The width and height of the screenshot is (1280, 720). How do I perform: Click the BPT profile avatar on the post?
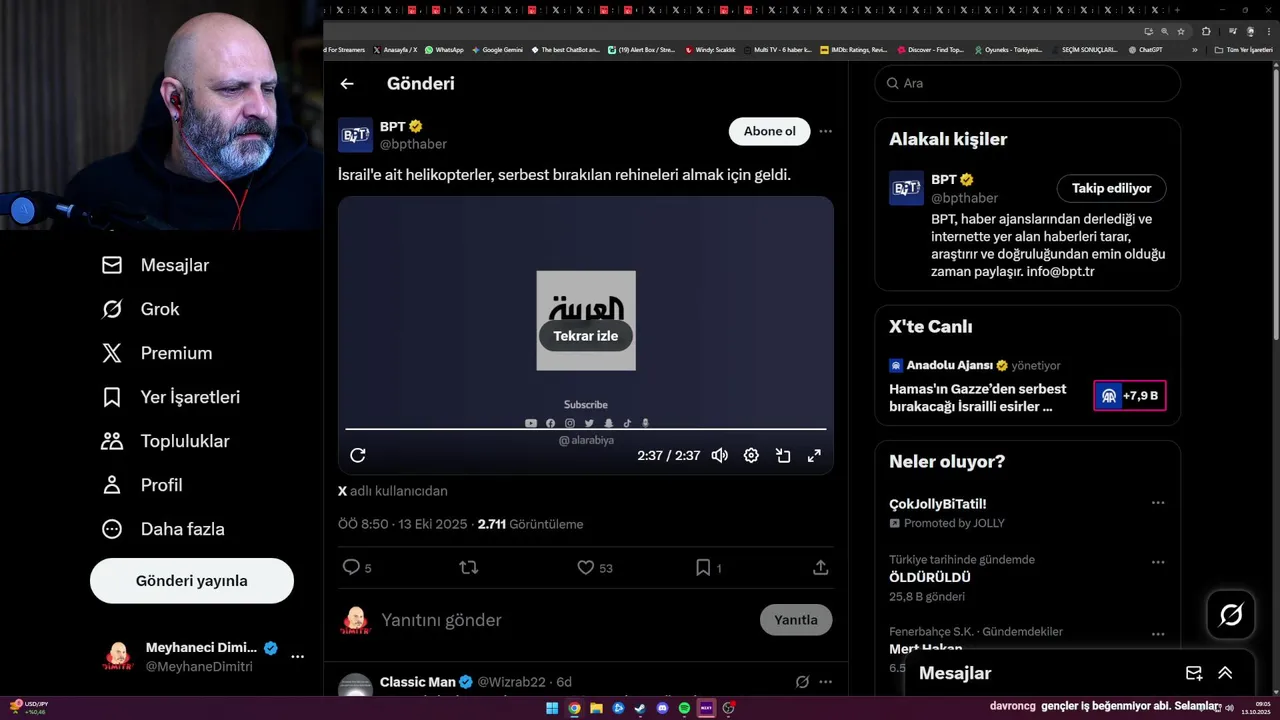pyautogui.click(x=355, y=135)
